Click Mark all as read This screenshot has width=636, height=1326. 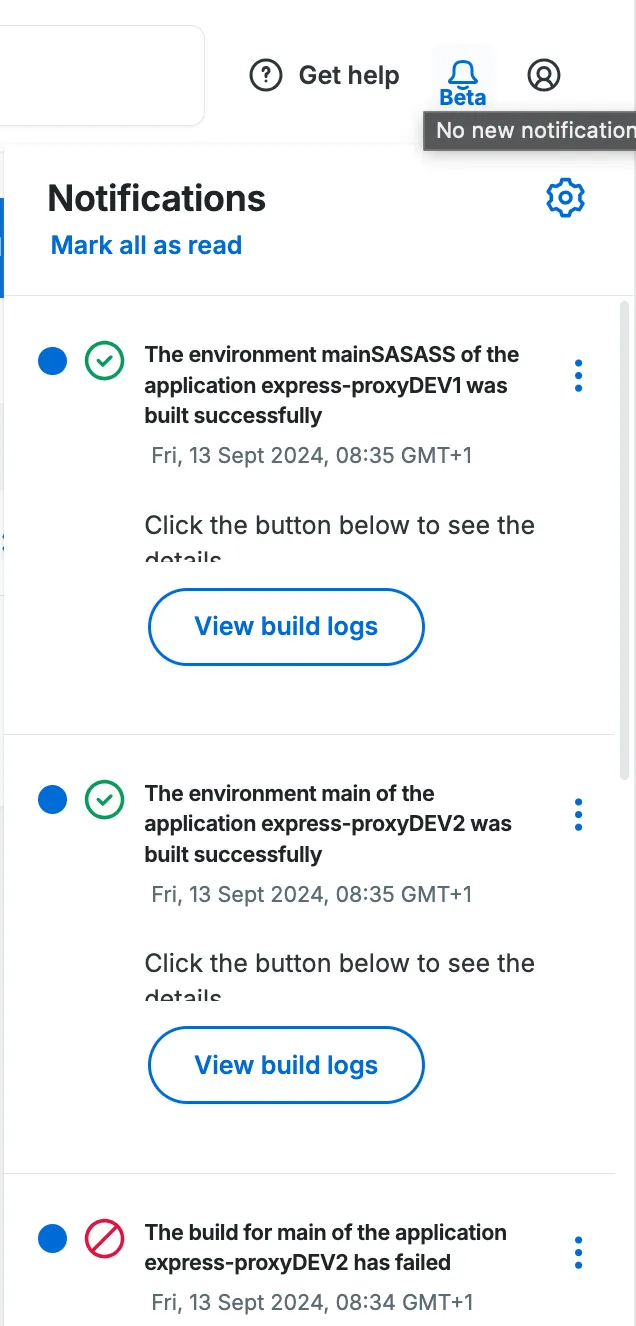(x=146, y=245)
